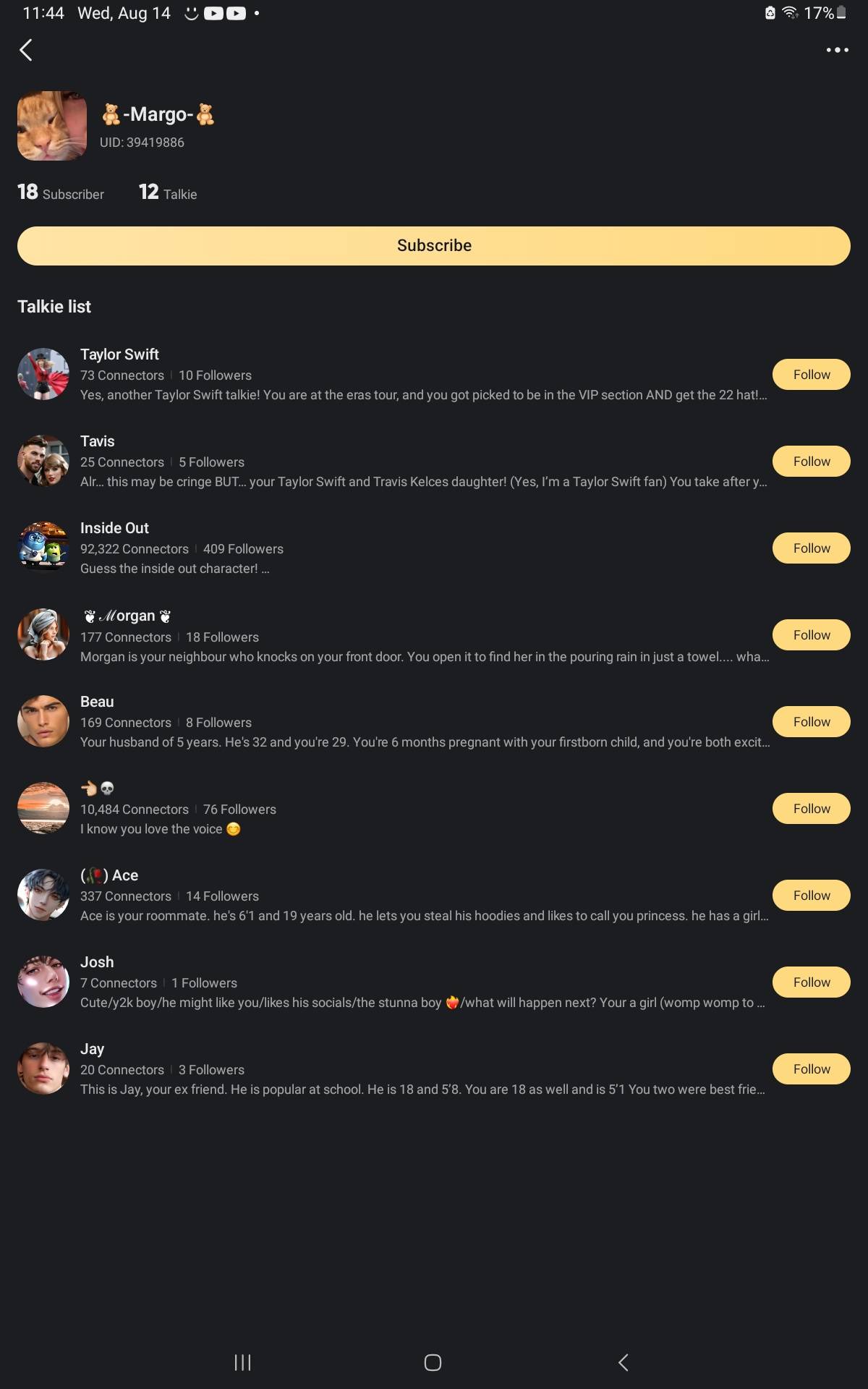Follow the Josh talkie

point(812,982)
